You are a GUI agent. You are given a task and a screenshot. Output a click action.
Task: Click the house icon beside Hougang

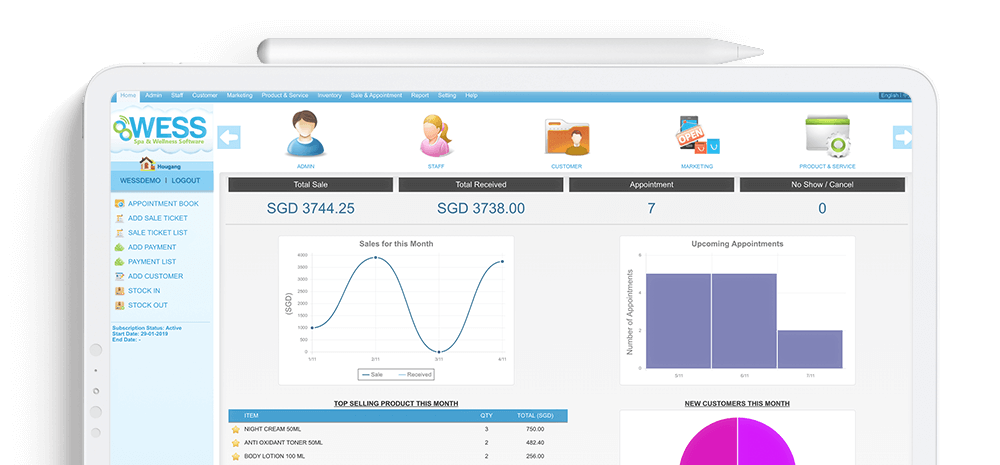click(x=147, y=164)
